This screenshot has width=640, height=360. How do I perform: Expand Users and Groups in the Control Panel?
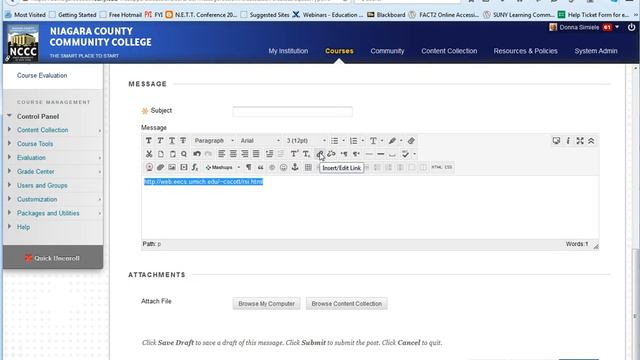coord(9,185)
